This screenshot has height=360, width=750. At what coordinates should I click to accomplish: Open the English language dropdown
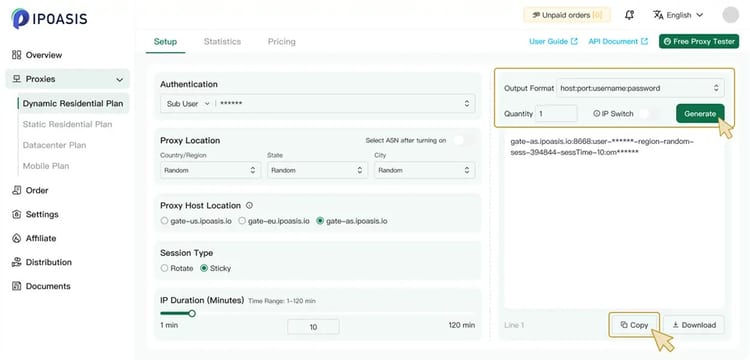(678, 15)
